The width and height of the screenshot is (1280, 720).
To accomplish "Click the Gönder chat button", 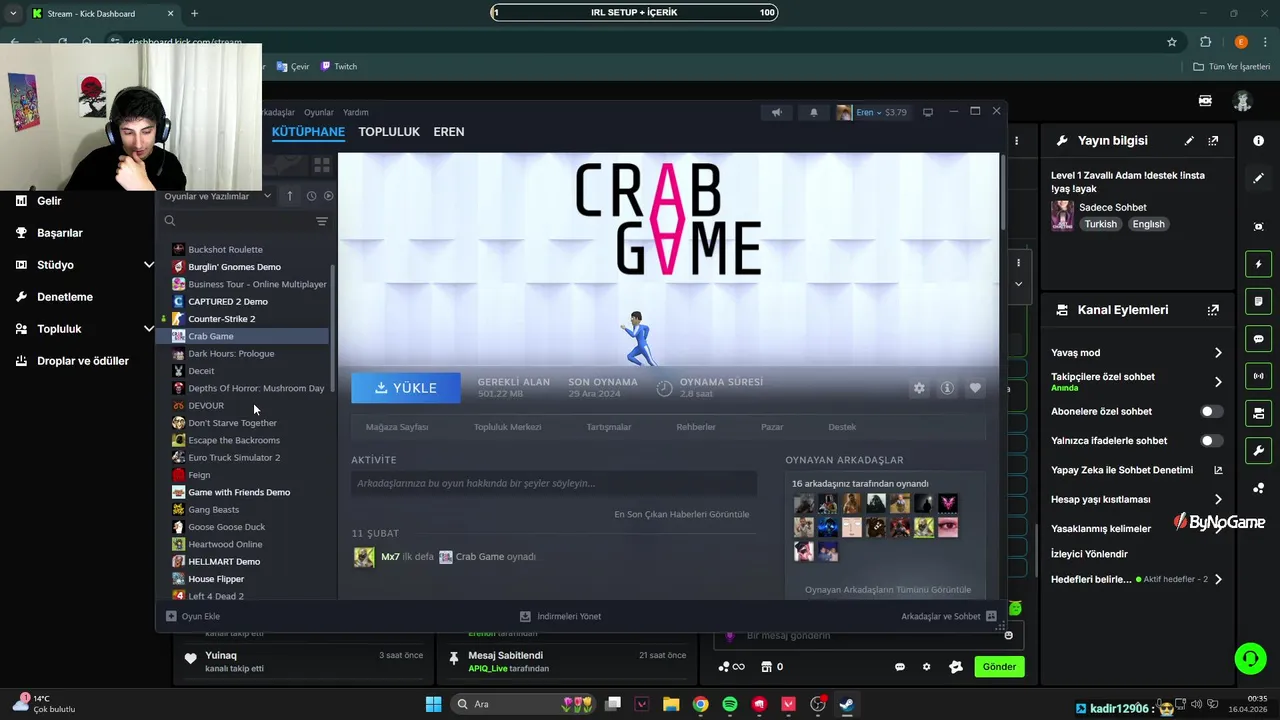I will point(999,667).
